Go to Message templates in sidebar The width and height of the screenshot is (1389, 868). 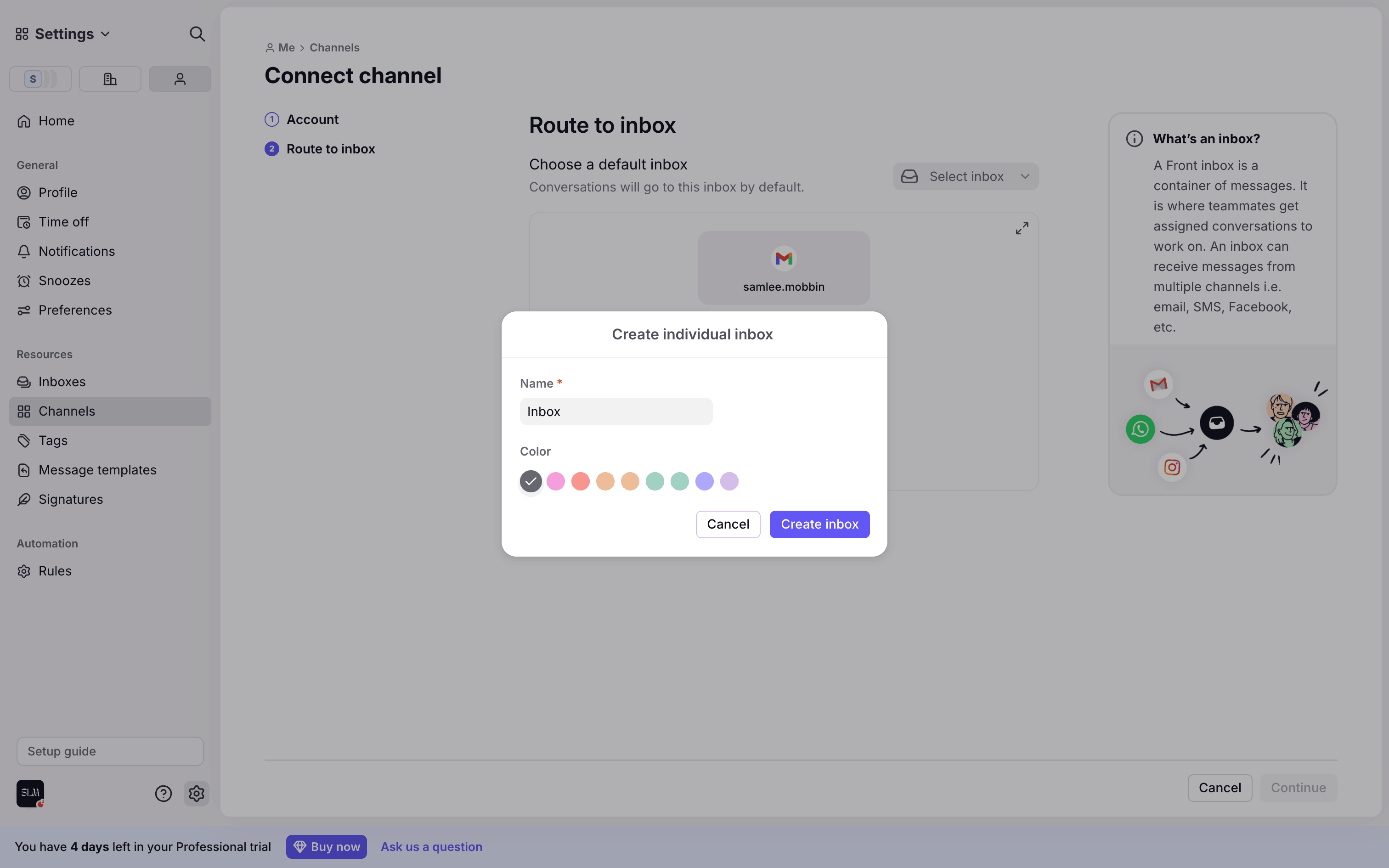[x=97, y=469]
